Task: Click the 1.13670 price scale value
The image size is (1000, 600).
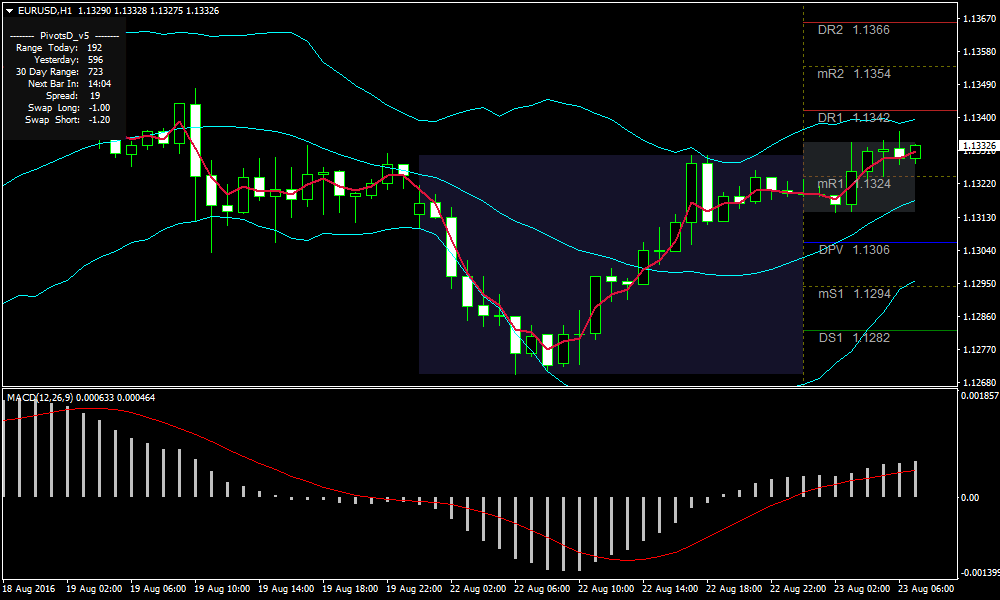Action: [977, 18]
